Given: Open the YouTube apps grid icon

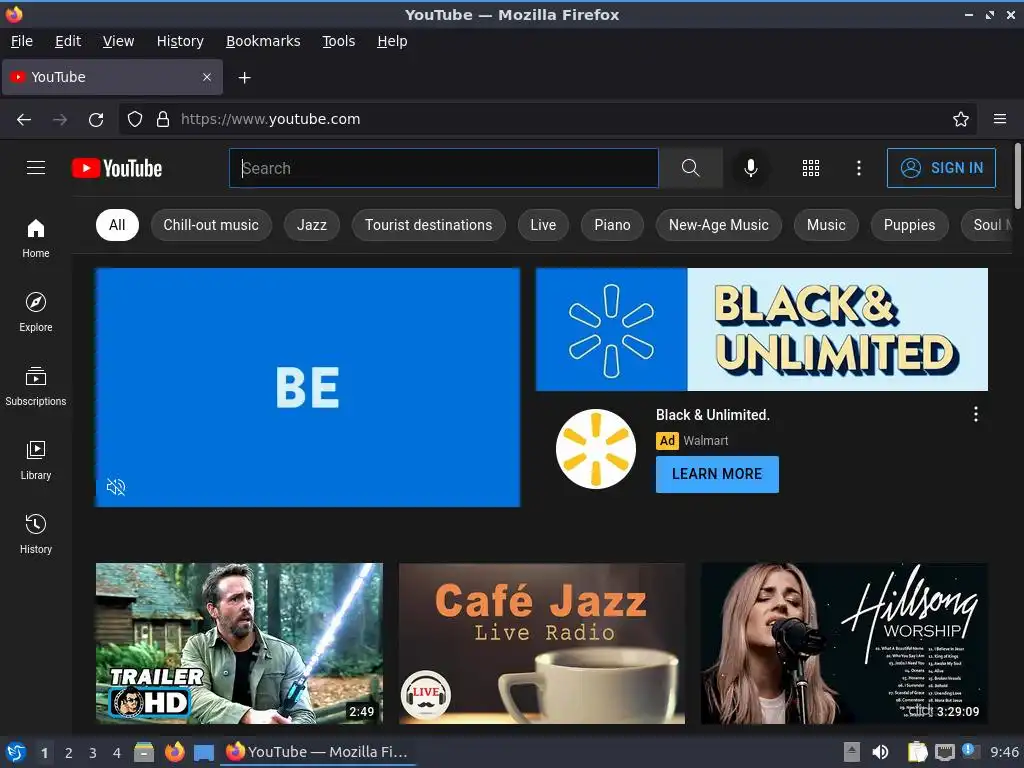Looking at the screenshot, I should click(810, 168).
